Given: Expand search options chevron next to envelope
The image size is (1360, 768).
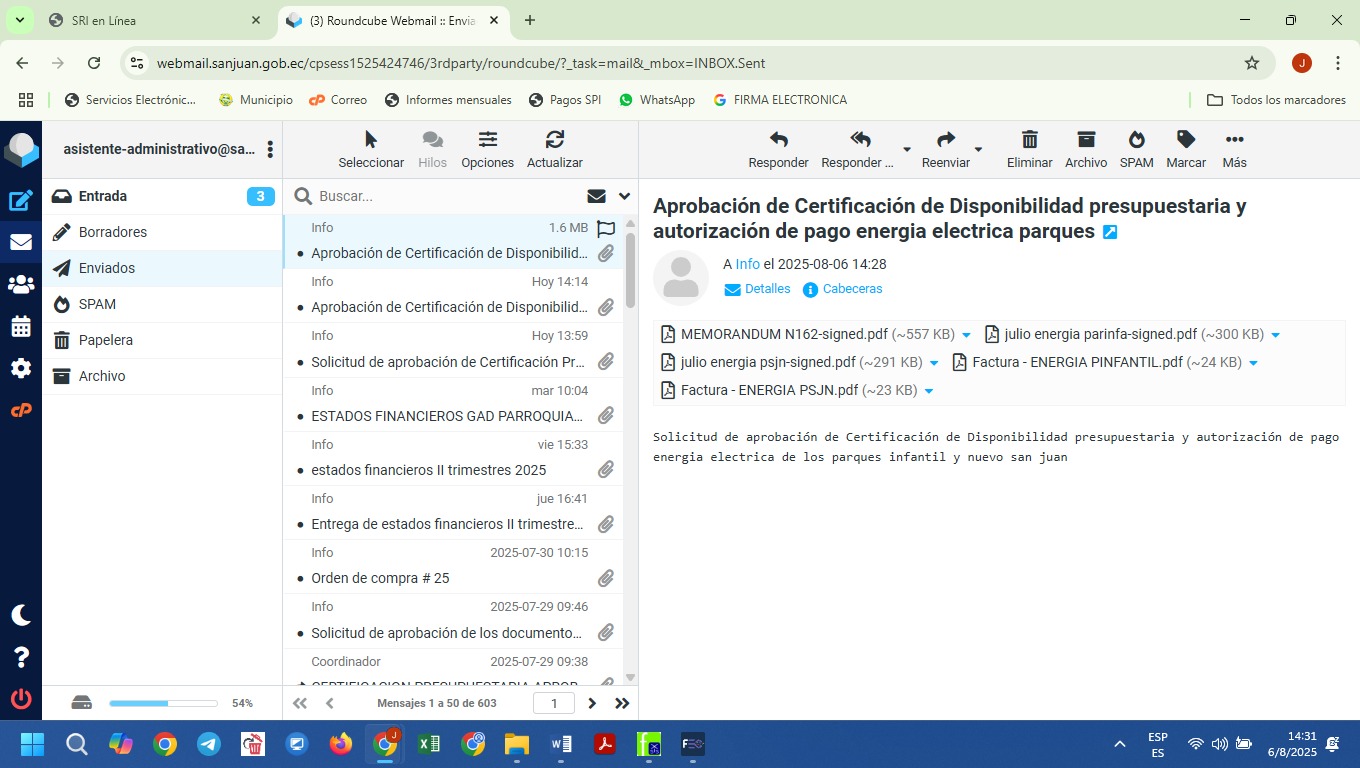Looking at the screenshot, I should [x=625, y=196].
